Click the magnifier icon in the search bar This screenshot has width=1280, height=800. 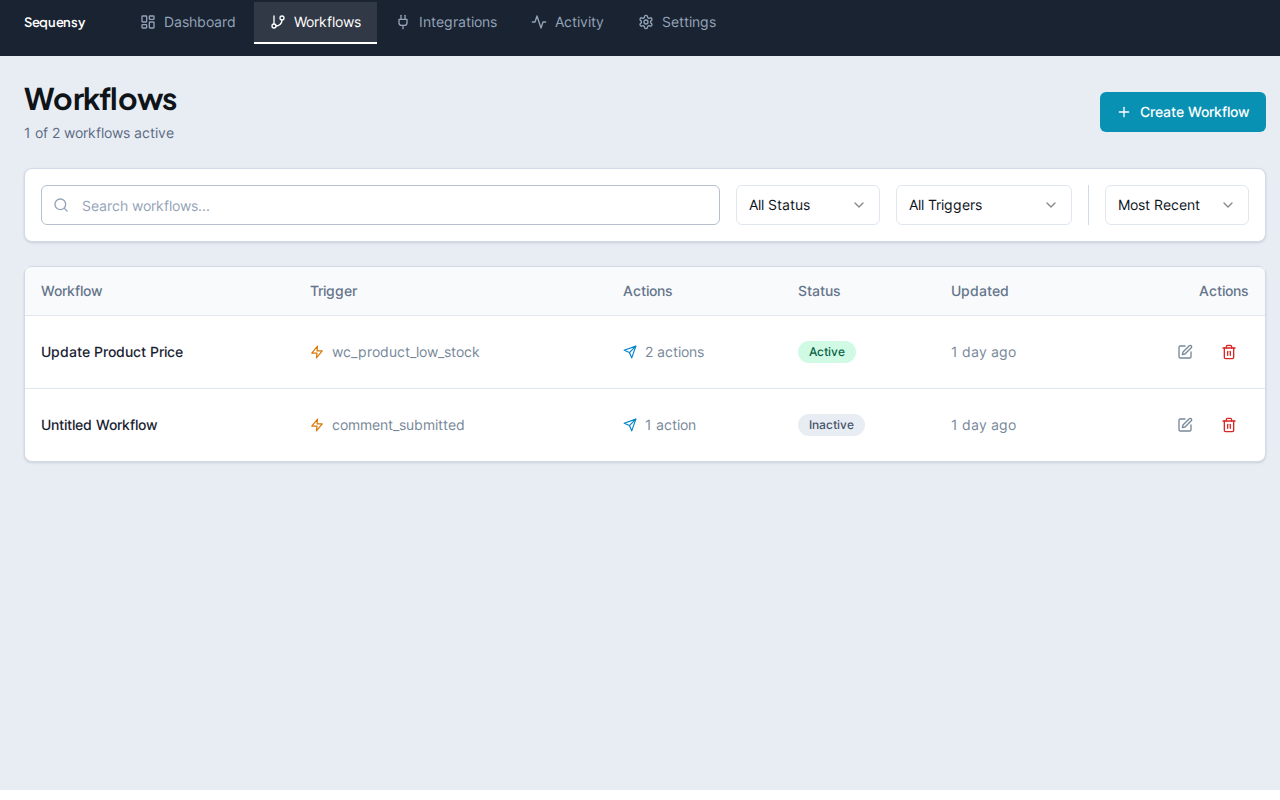tap(61, 205)
